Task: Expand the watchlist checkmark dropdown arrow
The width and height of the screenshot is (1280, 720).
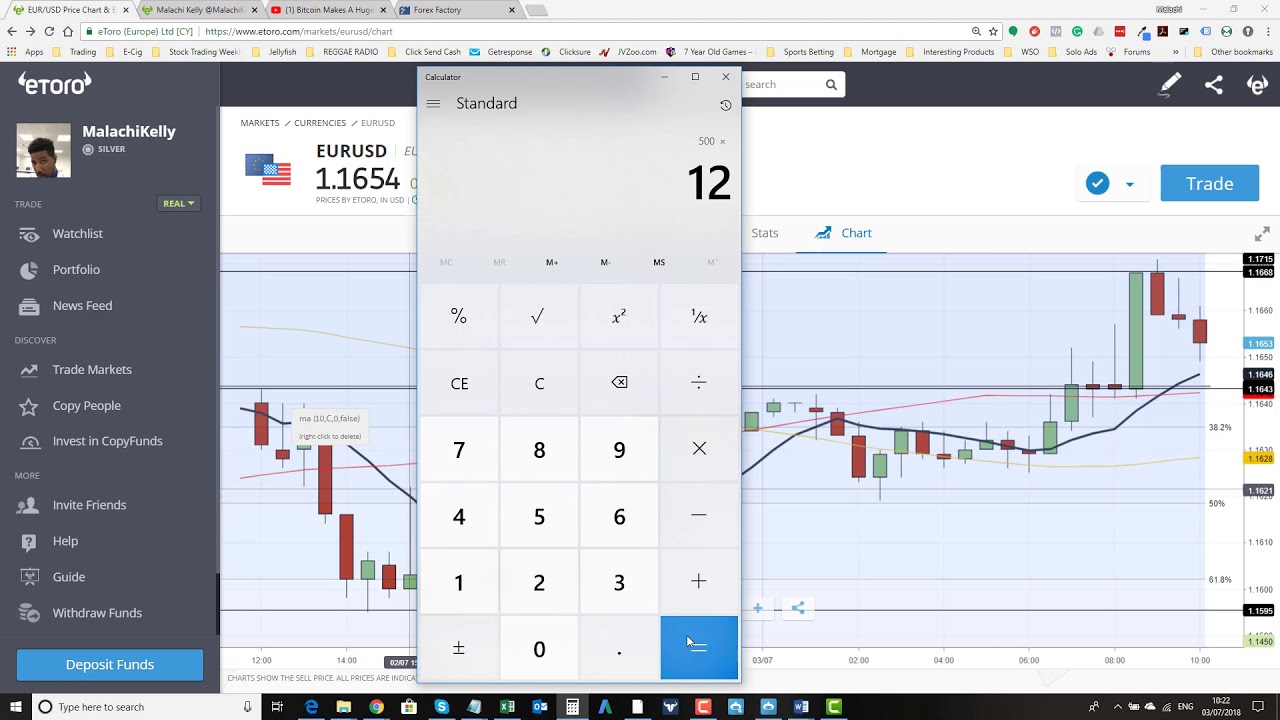Action: pyautogui.click(x=1130, y=185)
